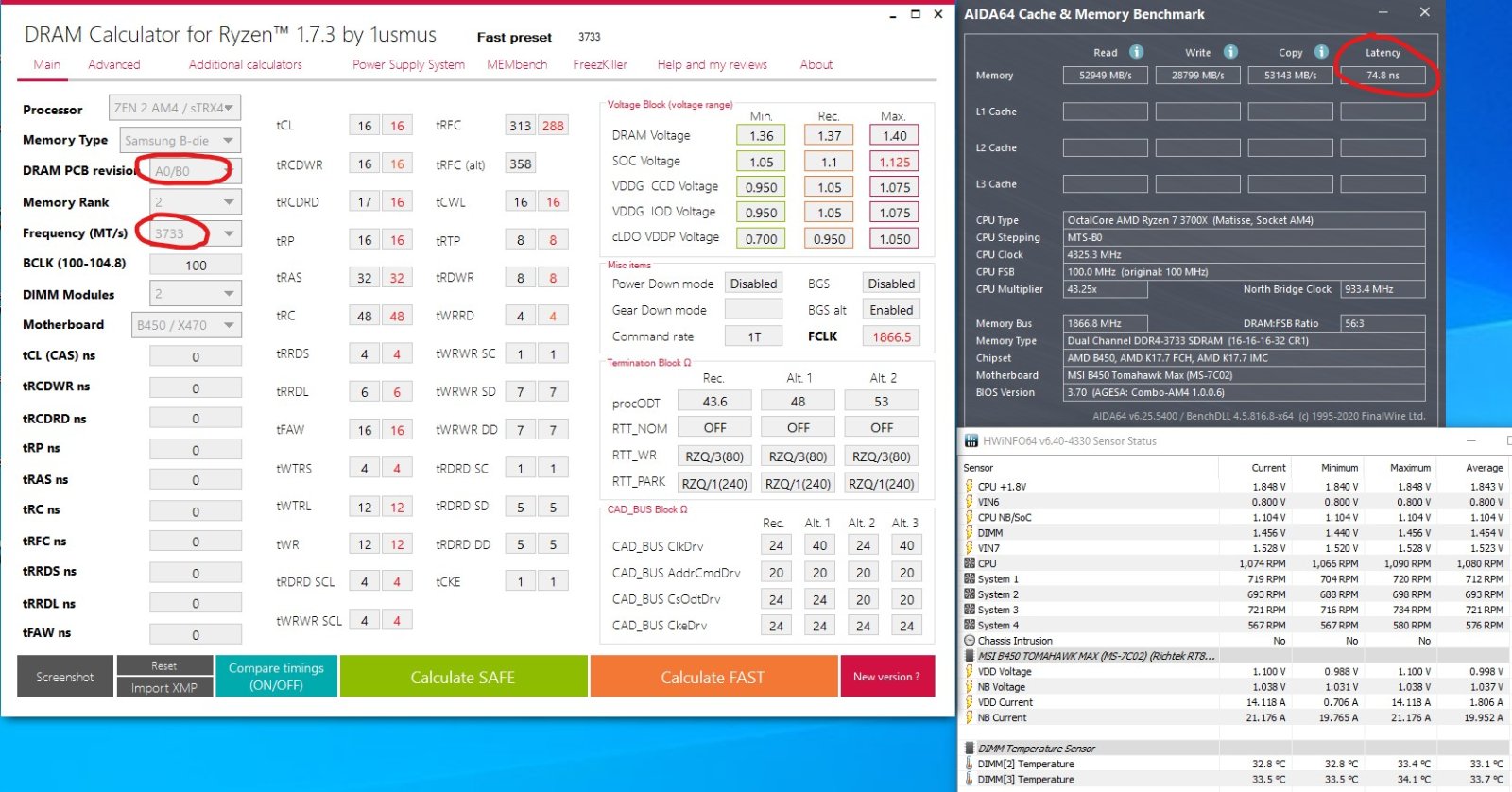Click the info icon beside Write
Image resolution: width=1512 pixels, height=792 pixels.
1230,52
